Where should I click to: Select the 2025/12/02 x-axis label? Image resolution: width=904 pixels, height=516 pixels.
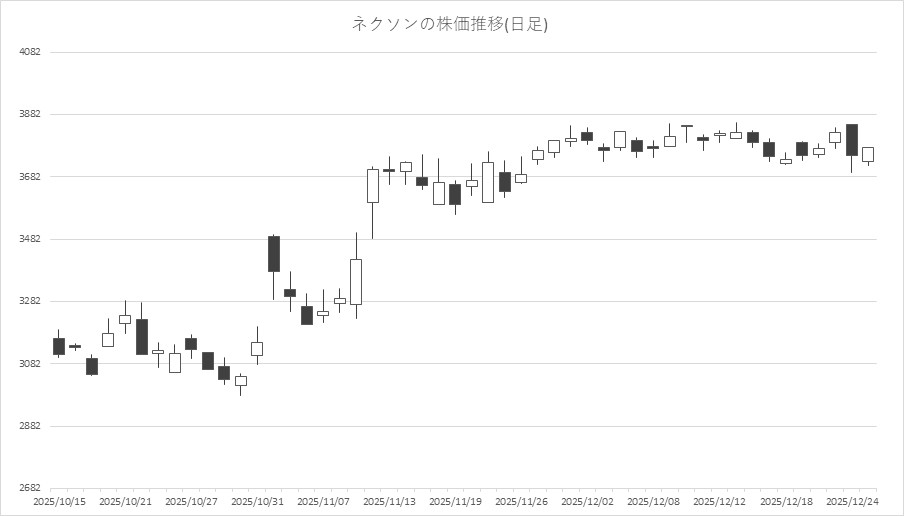pyautogui.click(x=587, y=501)
